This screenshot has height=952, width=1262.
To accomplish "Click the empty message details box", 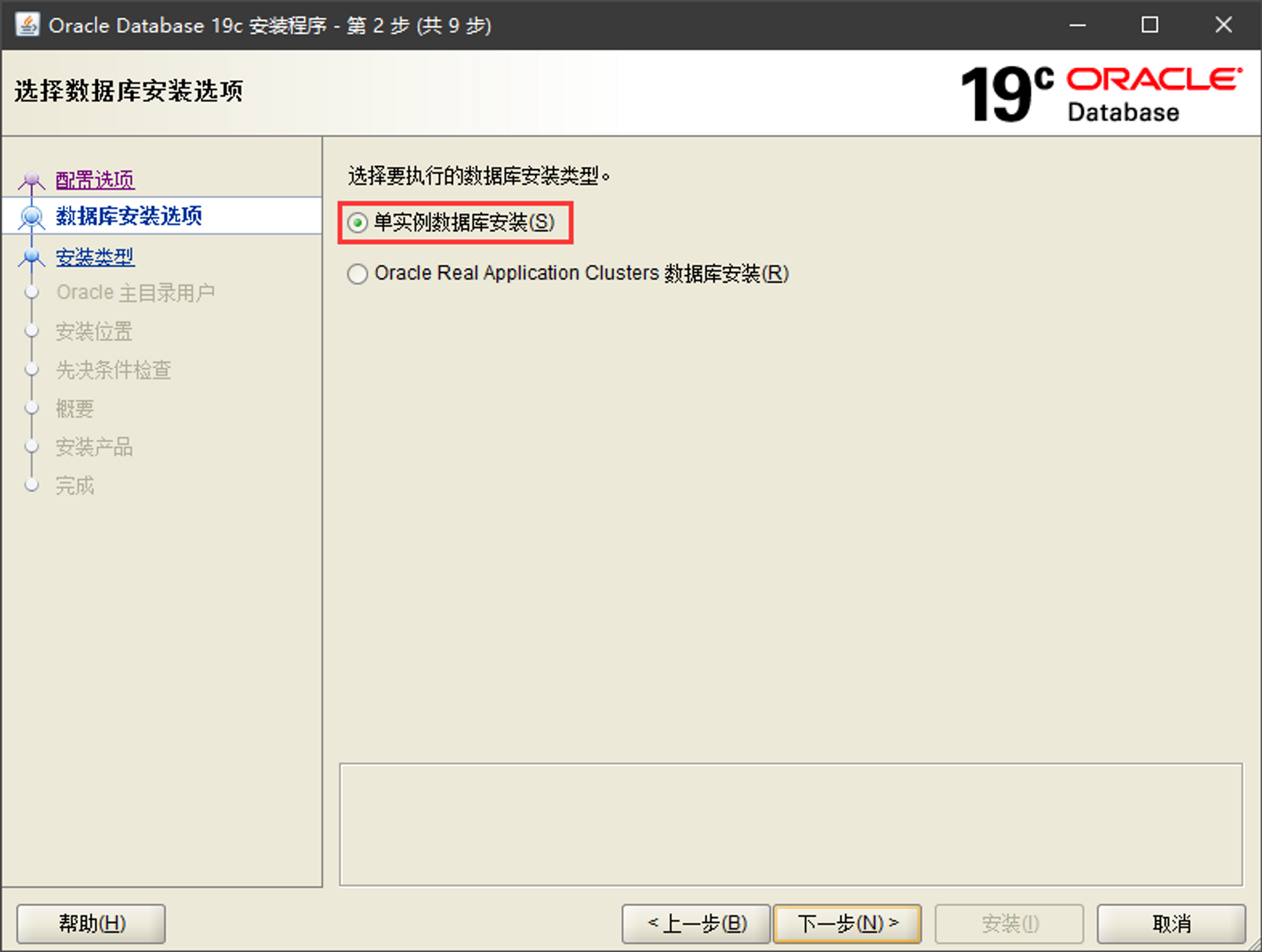I will click(790, 824).
